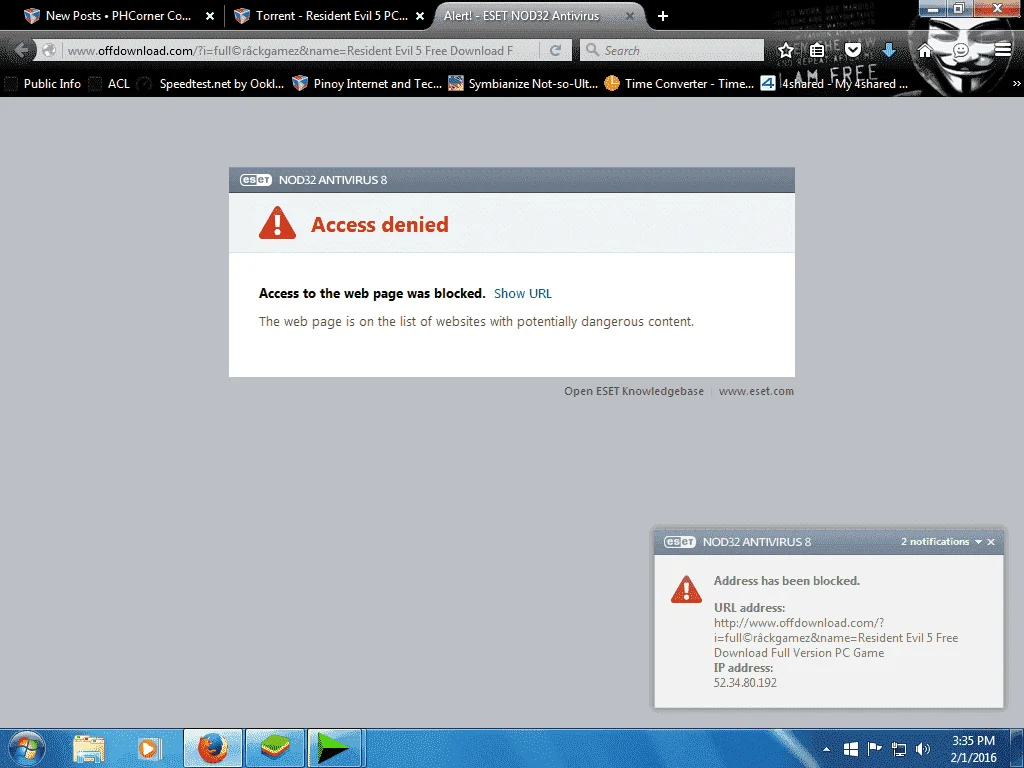
Task: Click Address has been blocked text
Action: (786, 581)
